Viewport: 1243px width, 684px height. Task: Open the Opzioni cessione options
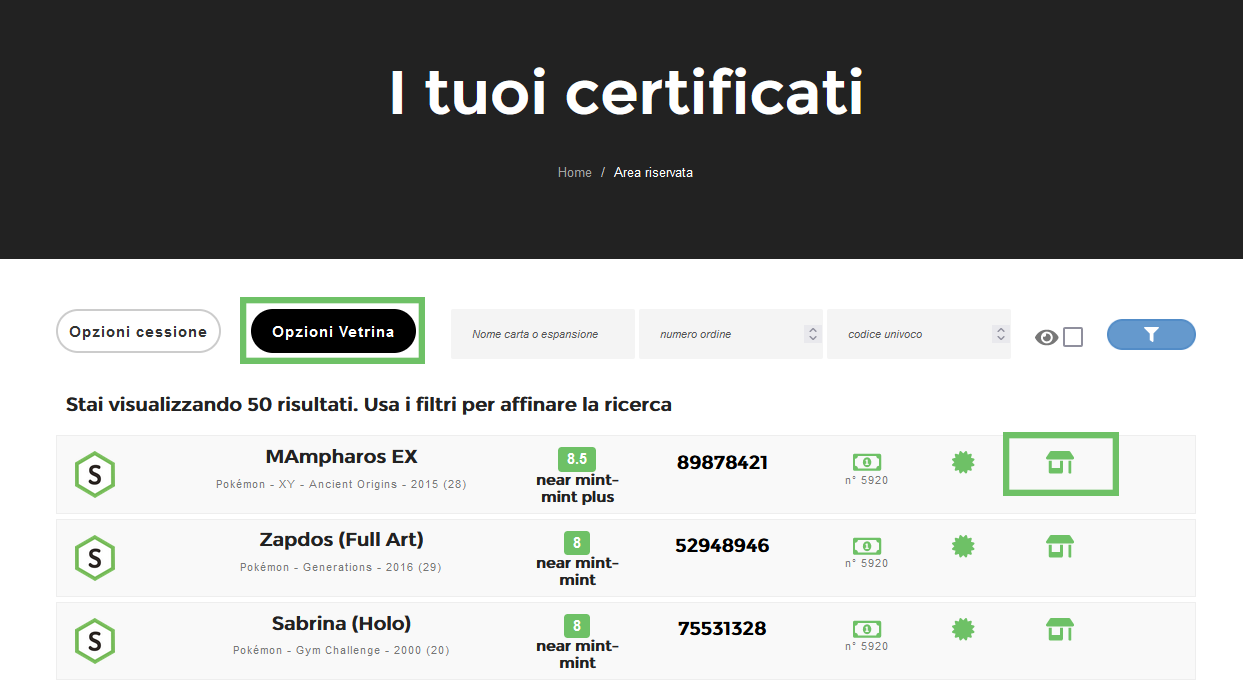(x=138, y=331)
